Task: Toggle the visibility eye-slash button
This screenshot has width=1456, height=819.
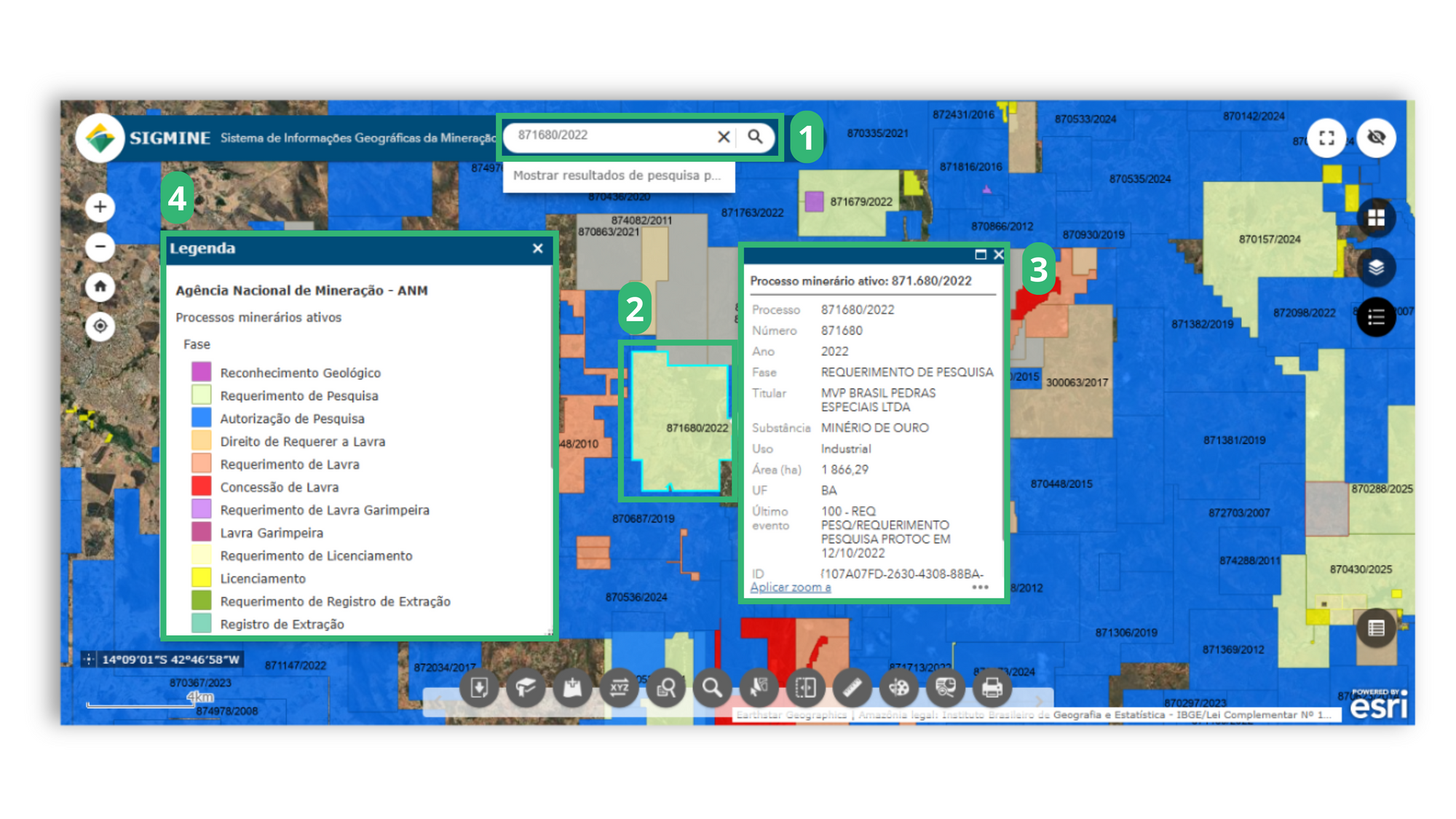Action: [x=1376, y=138]
